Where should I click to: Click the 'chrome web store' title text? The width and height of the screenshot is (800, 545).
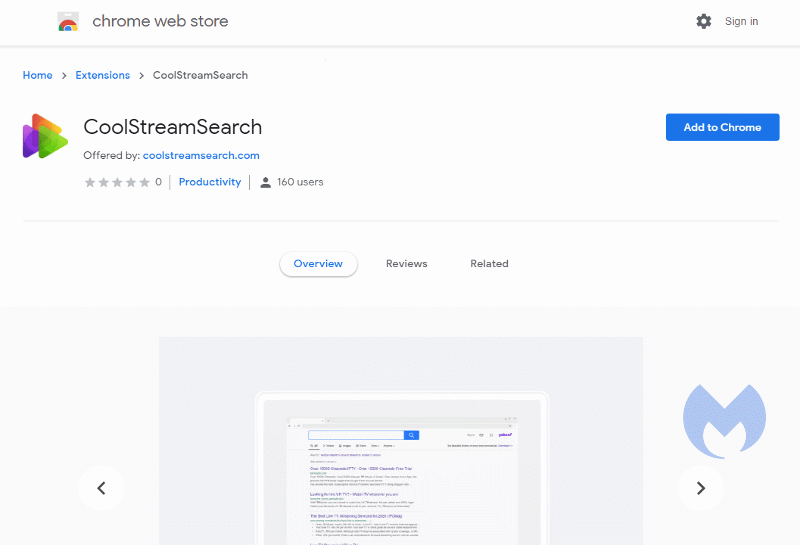coord(160,21)
